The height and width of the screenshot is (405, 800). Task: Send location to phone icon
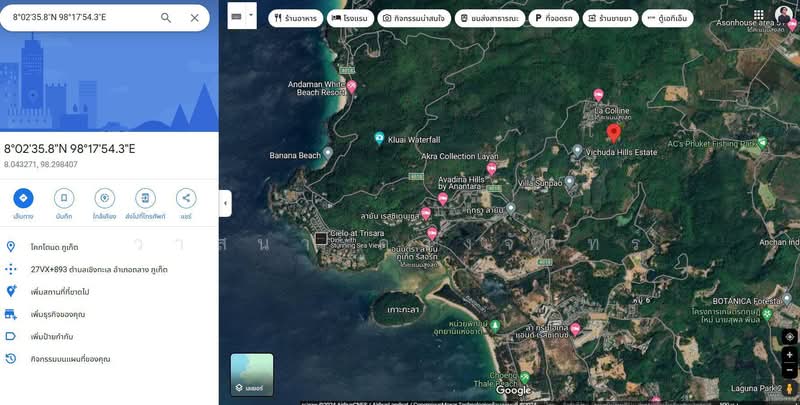[x=145, y=198]
